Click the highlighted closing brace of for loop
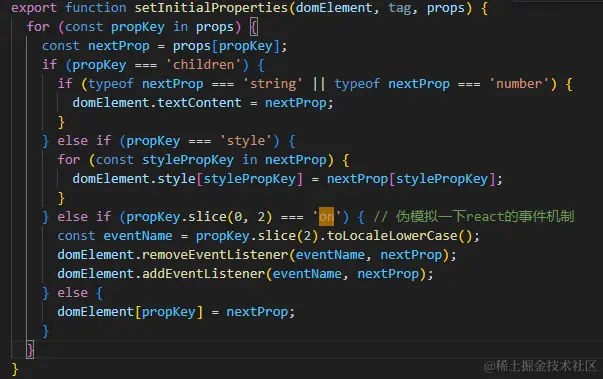The width and height of the screenshot is (603, 379). [x=30, y=350]
